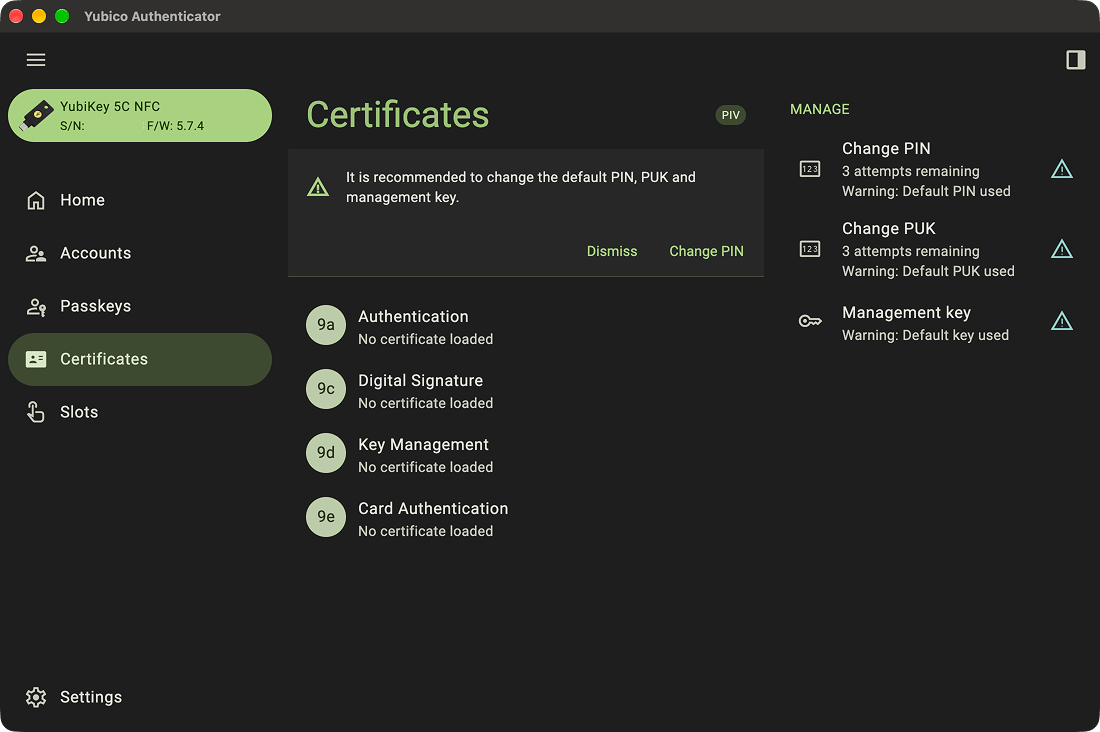Click the 9c slot circle badge
Screen dimensions: 1100x732
tap(326, 389)
